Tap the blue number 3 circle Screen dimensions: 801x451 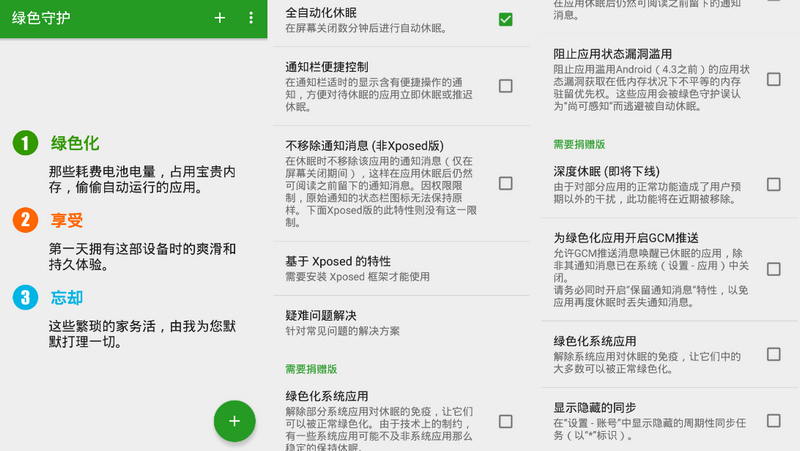click(25, 297)
